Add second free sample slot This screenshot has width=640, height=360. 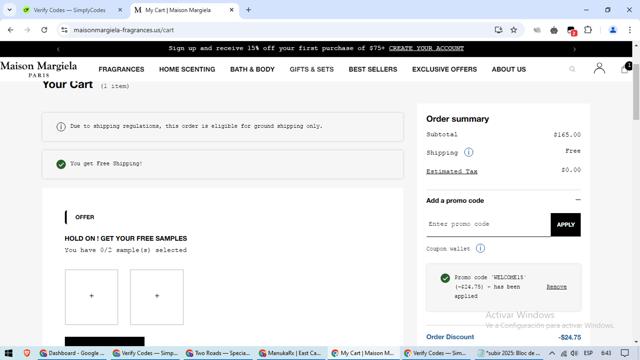[x=157, y=297]
